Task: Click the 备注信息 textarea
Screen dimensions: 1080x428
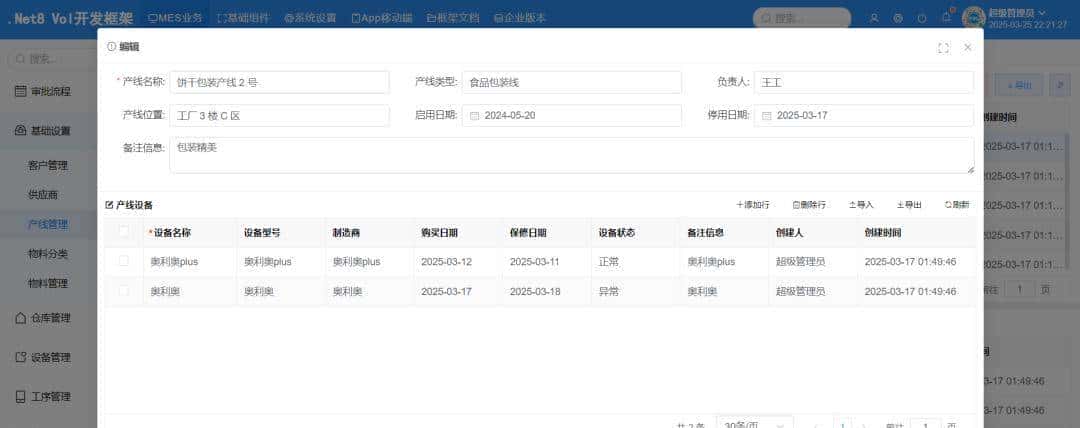Action: click(572, 156)
